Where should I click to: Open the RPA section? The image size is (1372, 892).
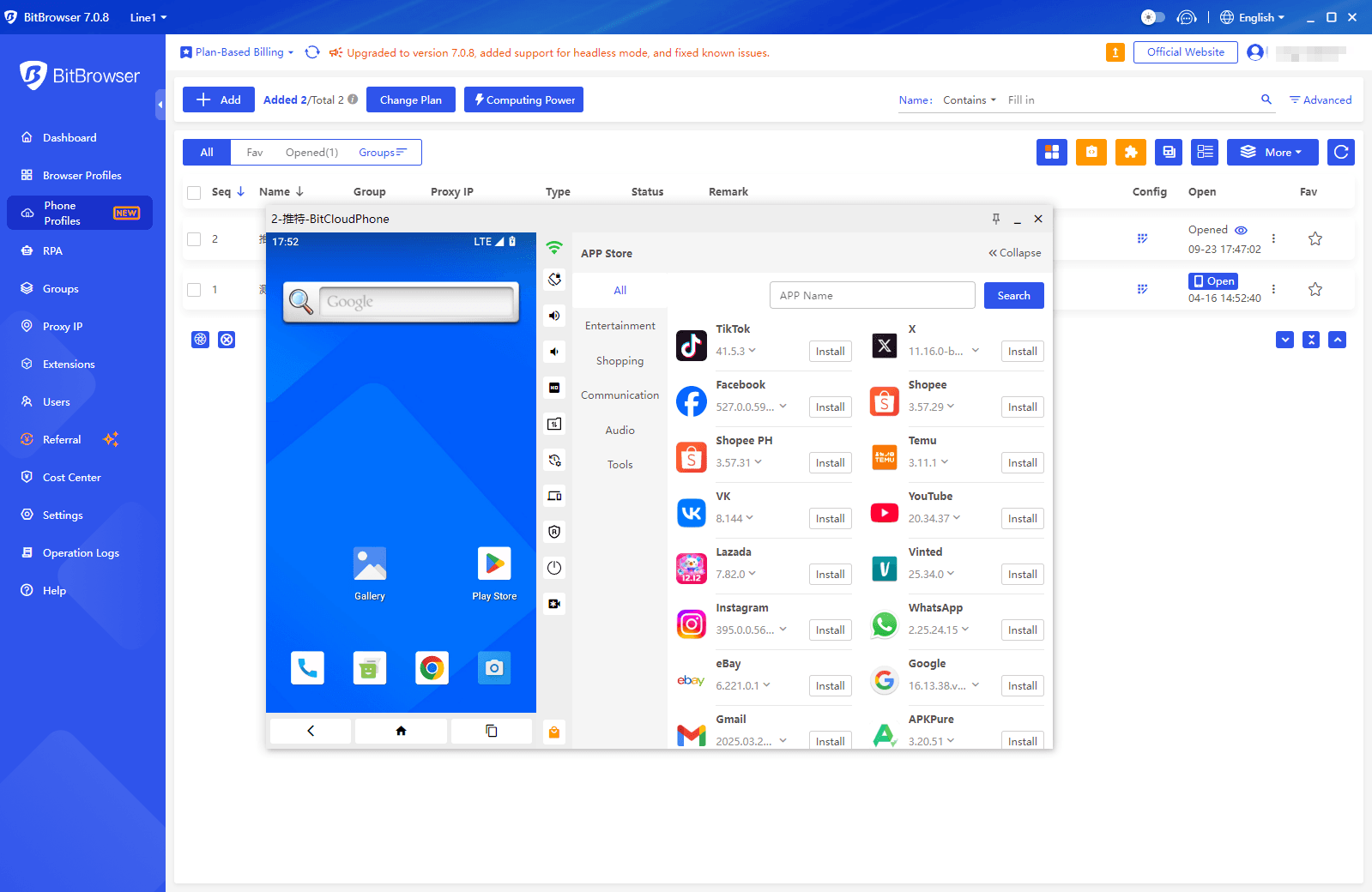tap(52, 250)
